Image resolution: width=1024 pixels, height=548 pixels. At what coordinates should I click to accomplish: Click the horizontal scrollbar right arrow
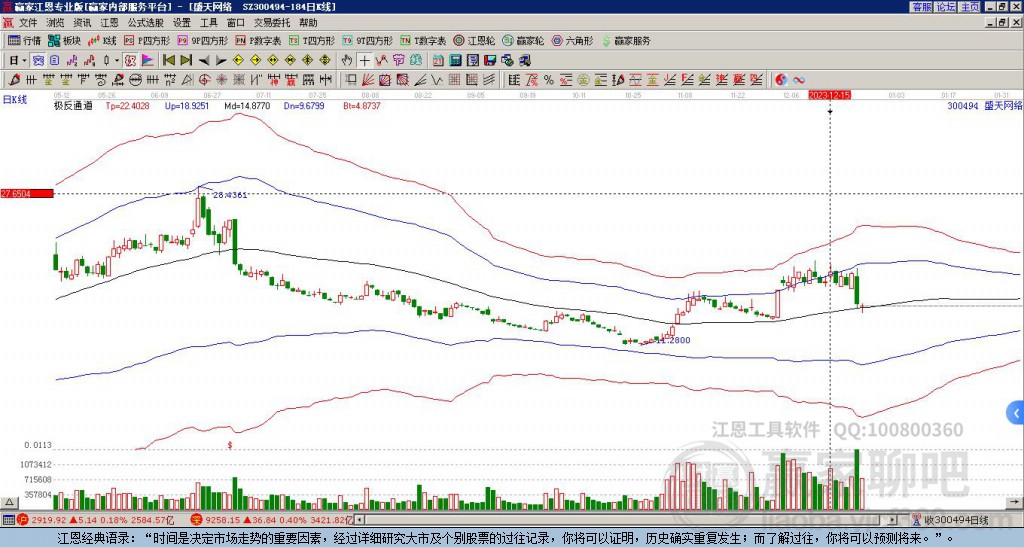pos(893,520)
